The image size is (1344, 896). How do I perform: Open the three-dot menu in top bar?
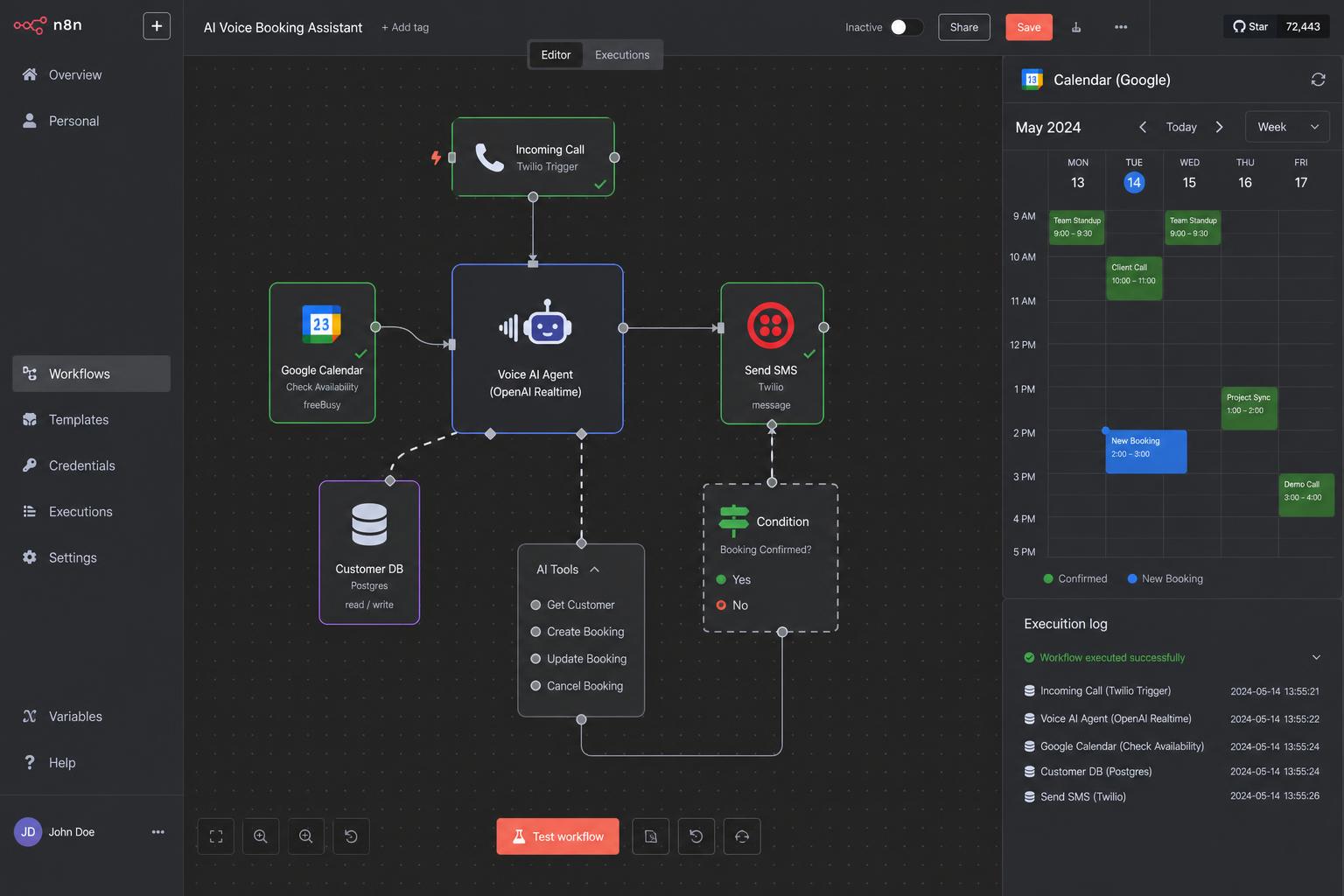tap(1121, 27)
